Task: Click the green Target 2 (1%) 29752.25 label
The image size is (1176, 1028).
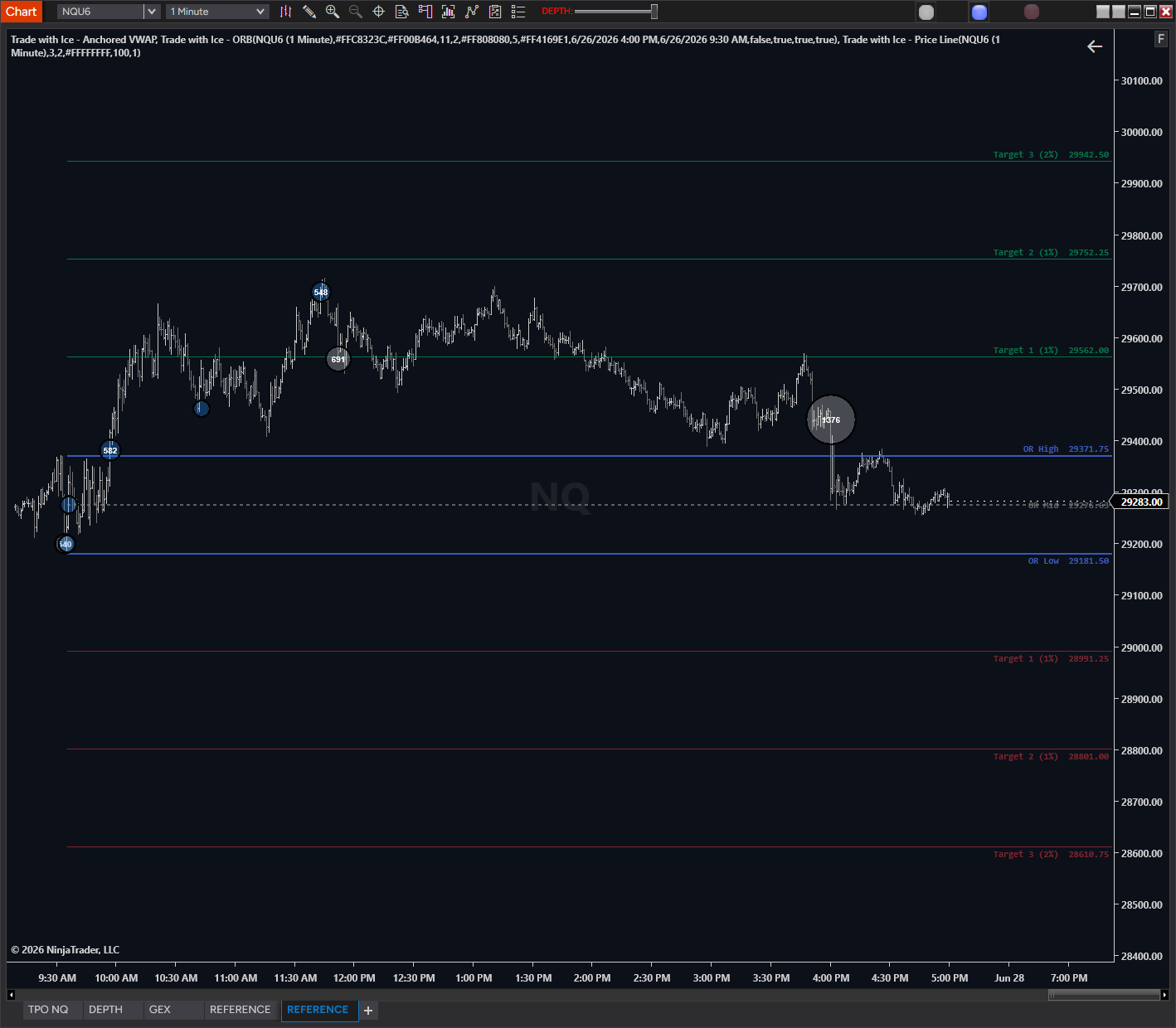Action: [x=1051, y=253]
